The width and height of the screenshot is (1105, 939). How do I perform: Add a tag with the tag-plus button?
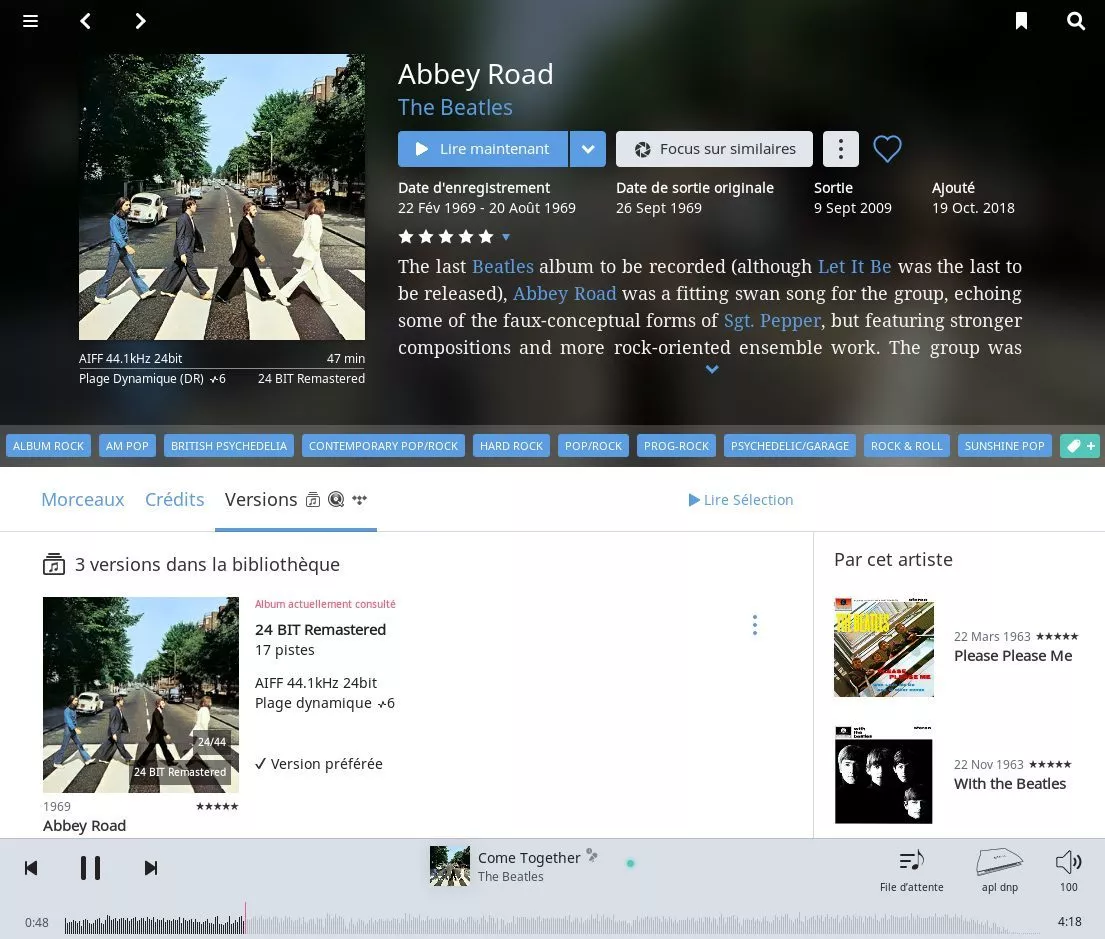pyautogui.click(x=1080, y=446)
